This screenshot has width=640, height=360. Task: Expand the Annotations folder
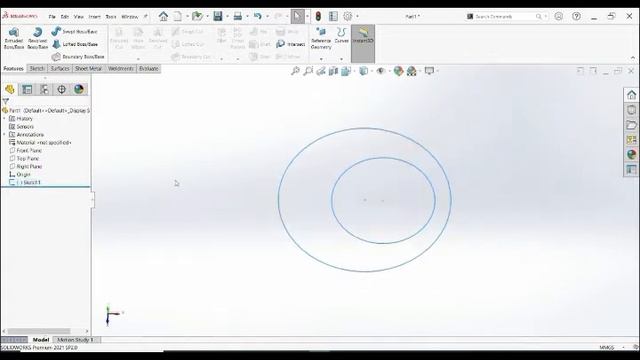pos(4,134)
